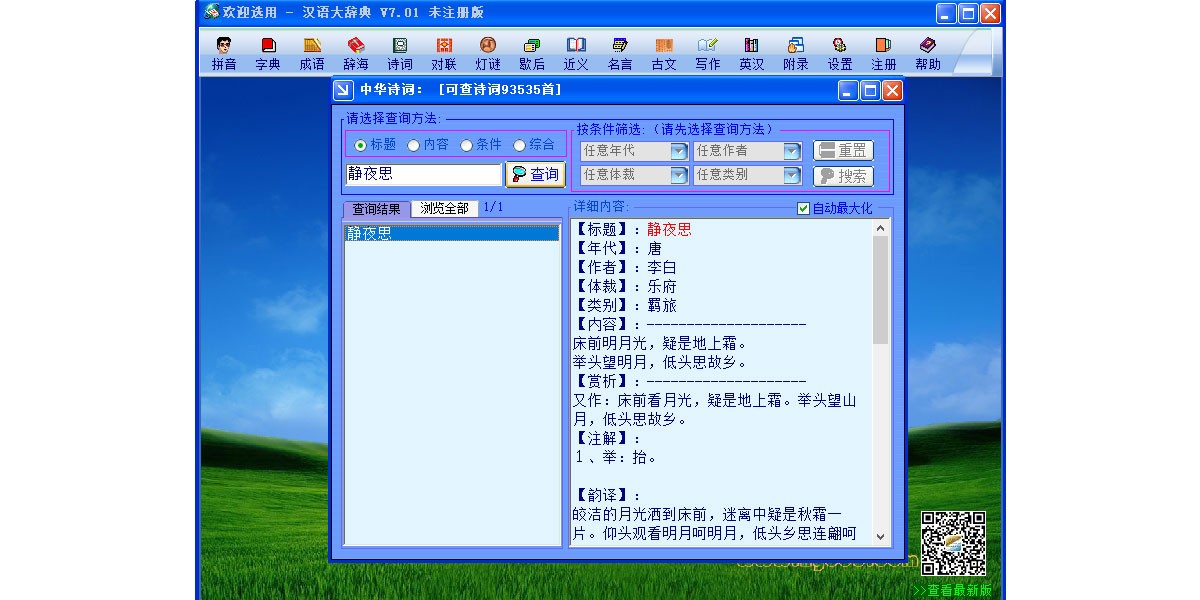The height and width of the screenshot is (600, 1200).
Task: Open the 成语 idiom tool
Action: click(x=312, y=54)
